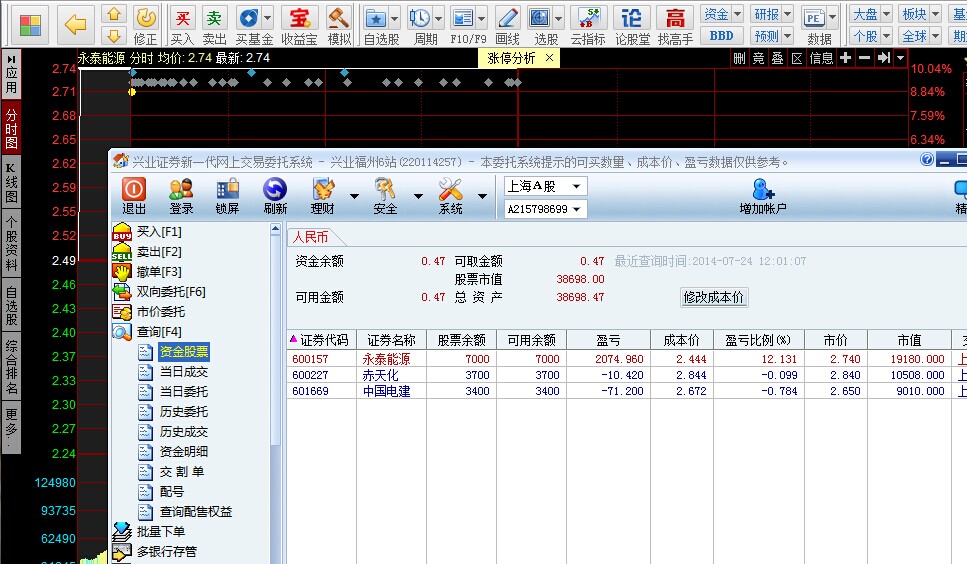Click the 理财 icon
The height and width of the screenshot is (564, 967).
(x=323, y=196)
